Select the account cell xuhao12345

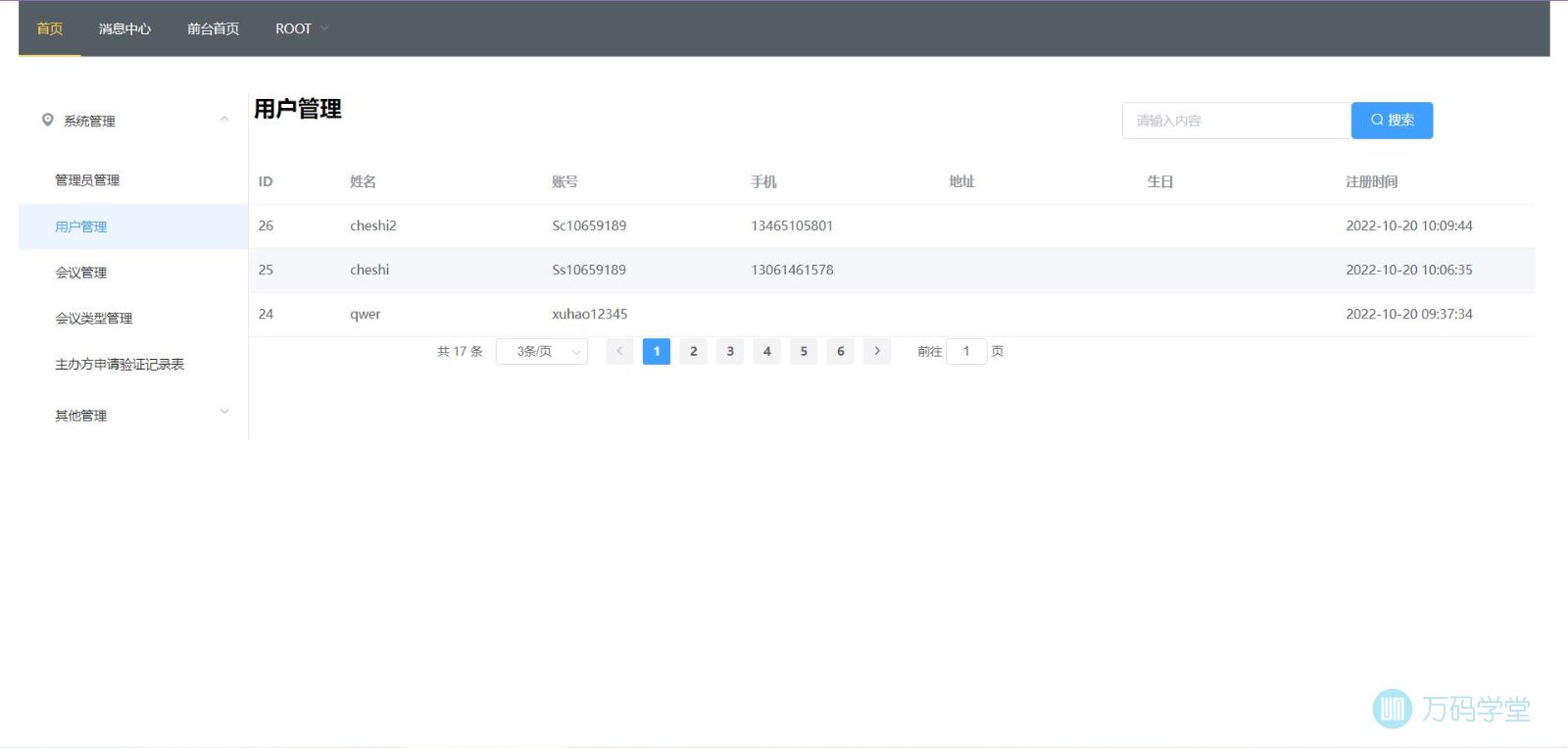(x=590, y=314)
